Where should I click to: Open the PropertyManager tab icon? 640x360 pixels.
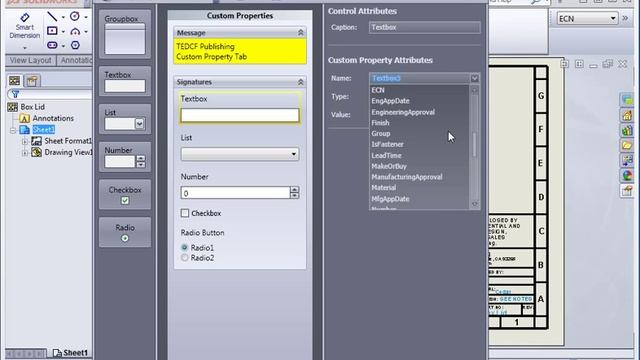click(x=32, y=81)
